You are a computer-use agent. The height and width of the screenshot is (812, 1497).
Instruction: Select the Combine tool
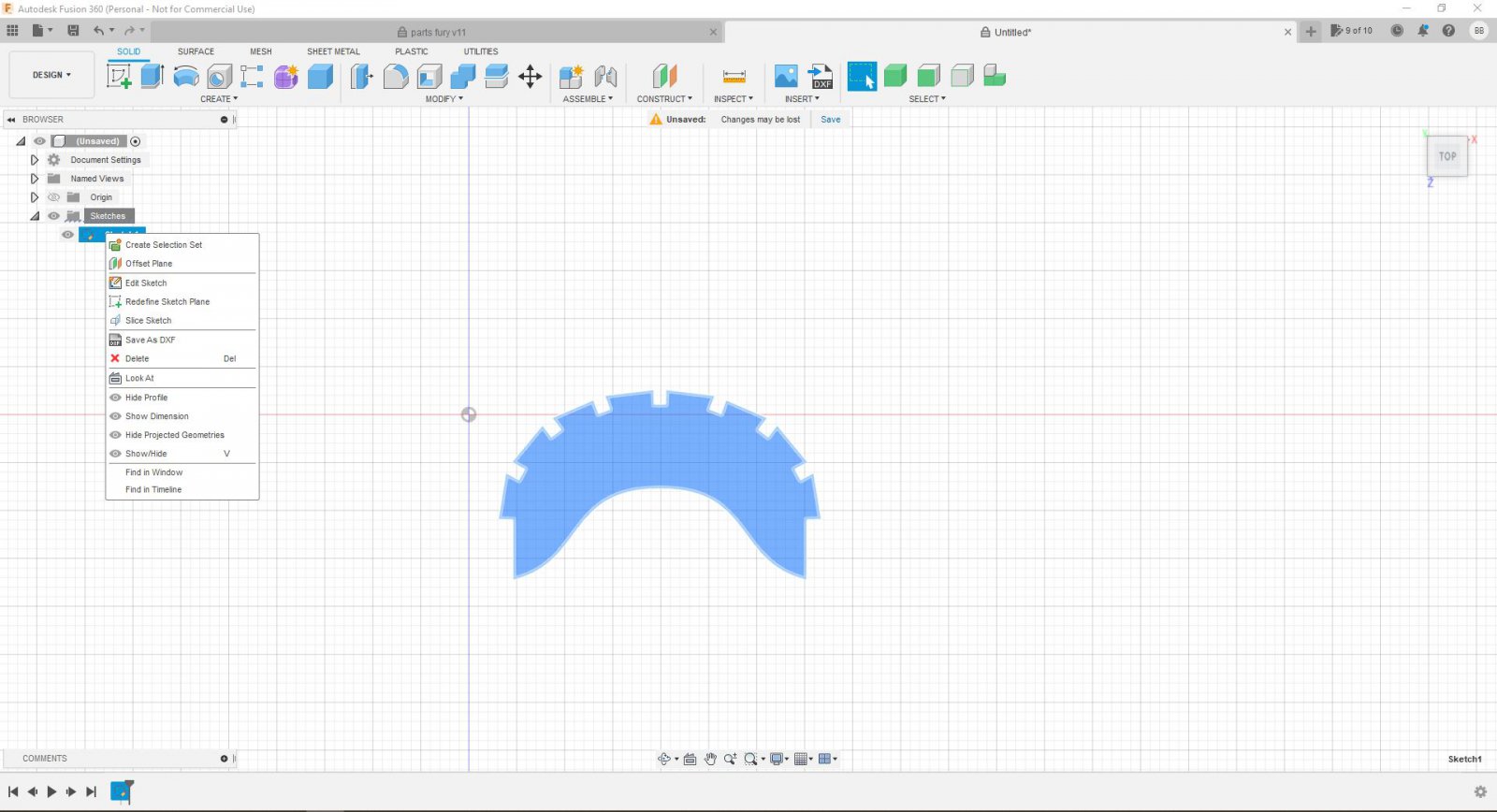pos(463,77)
